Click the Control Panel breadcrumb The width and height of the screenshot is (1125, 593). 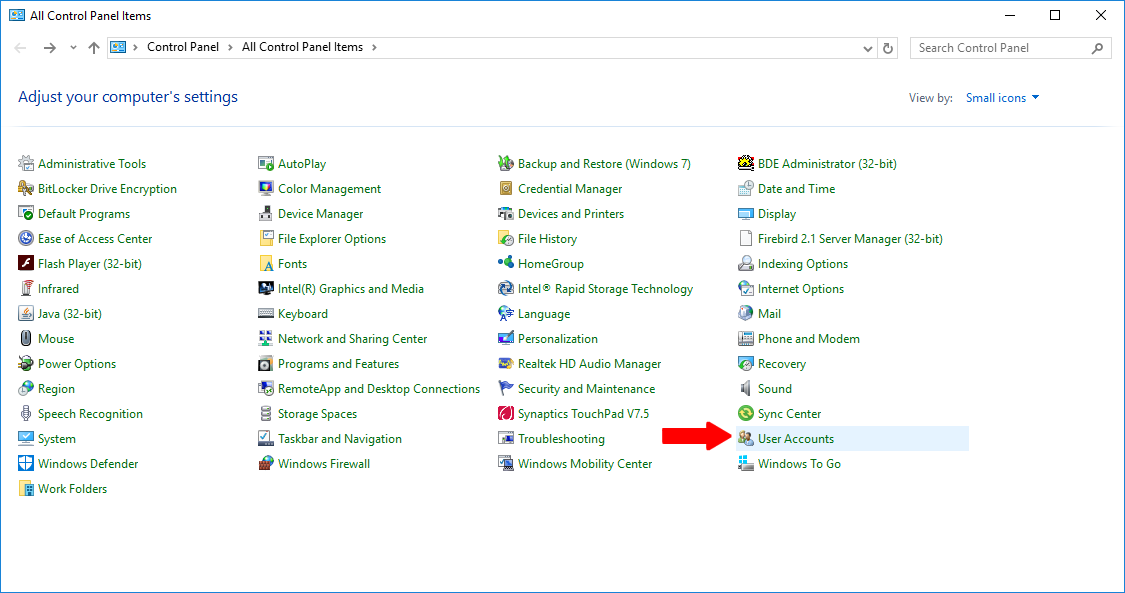click(183, 47)
